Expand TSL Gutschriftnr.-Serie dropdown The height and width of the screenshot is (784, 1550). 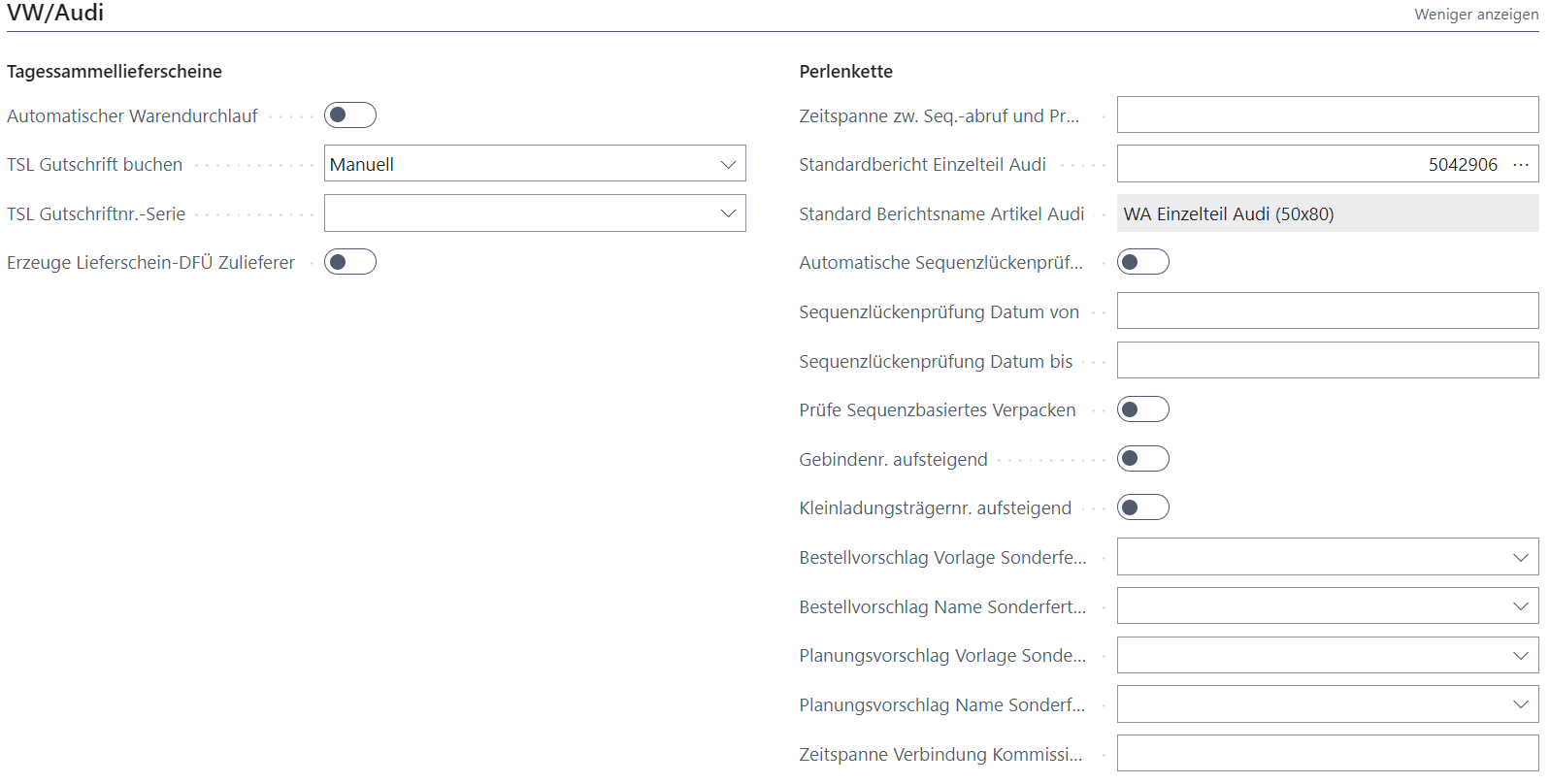pyautogui.click(x=728, y=213)
